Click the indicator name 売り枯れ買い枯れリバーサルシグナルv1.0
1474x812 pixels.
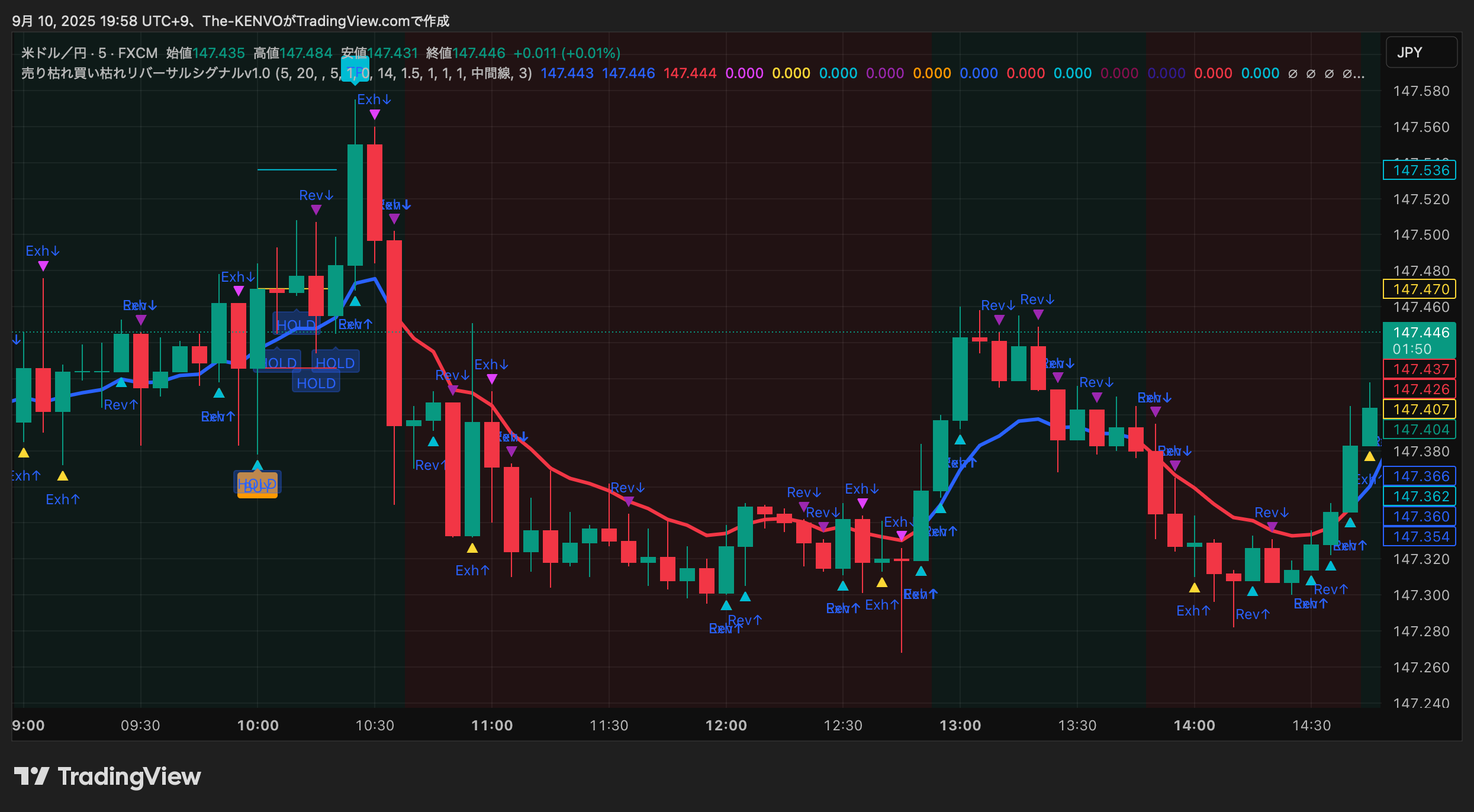146,73
